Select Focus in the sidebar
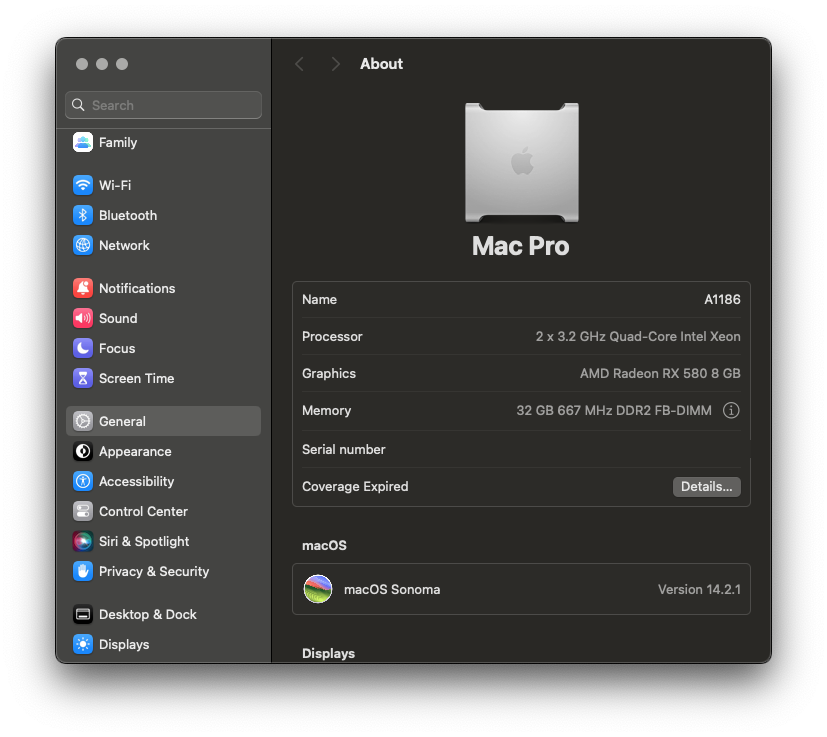The width and height of the screenshot is (827, 737). 164,348
